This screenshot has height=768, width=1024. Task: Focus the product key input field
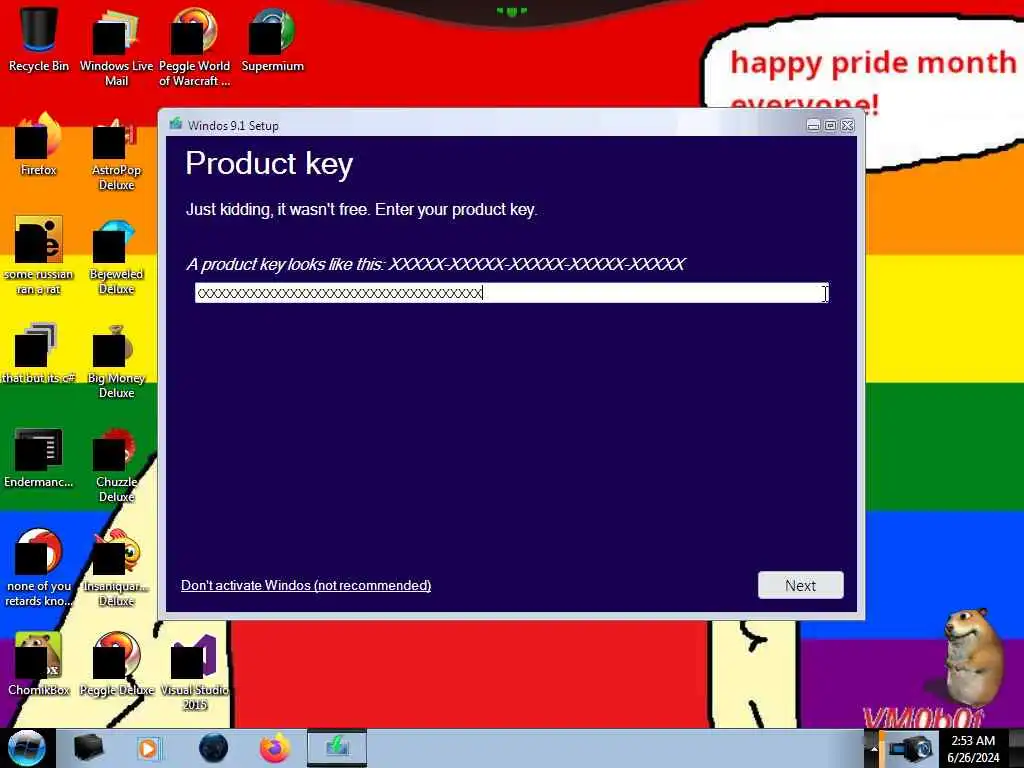511,293
